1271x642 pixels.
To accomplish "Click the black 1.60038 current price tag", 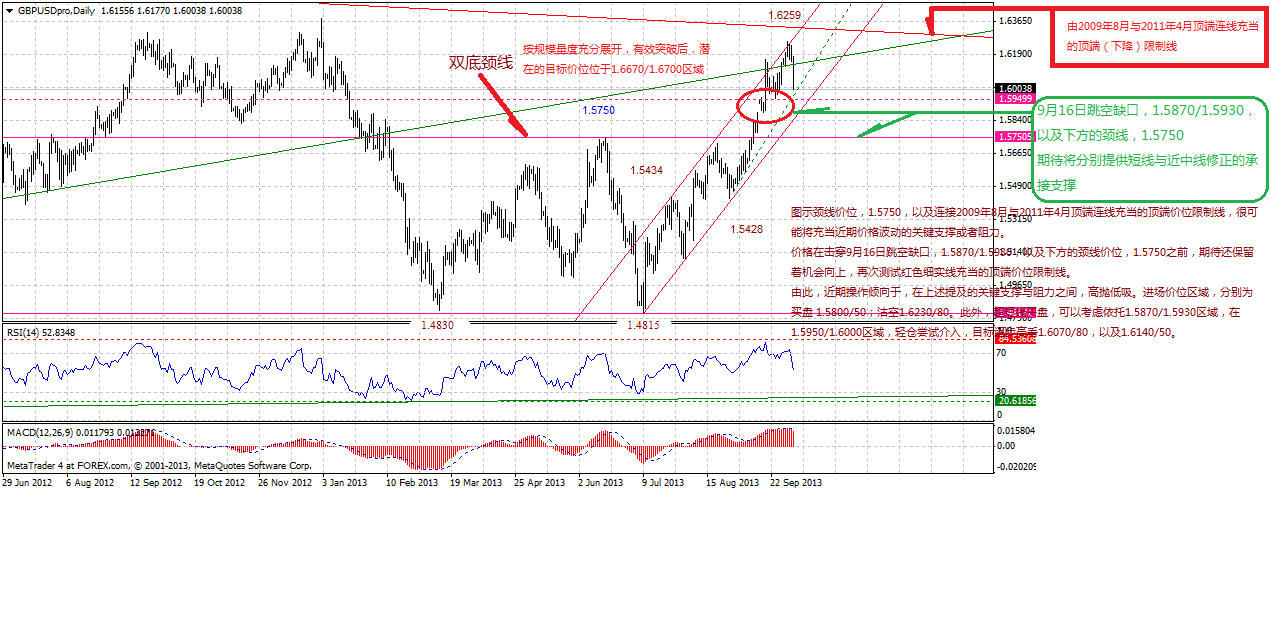I will pos(1015,88).
